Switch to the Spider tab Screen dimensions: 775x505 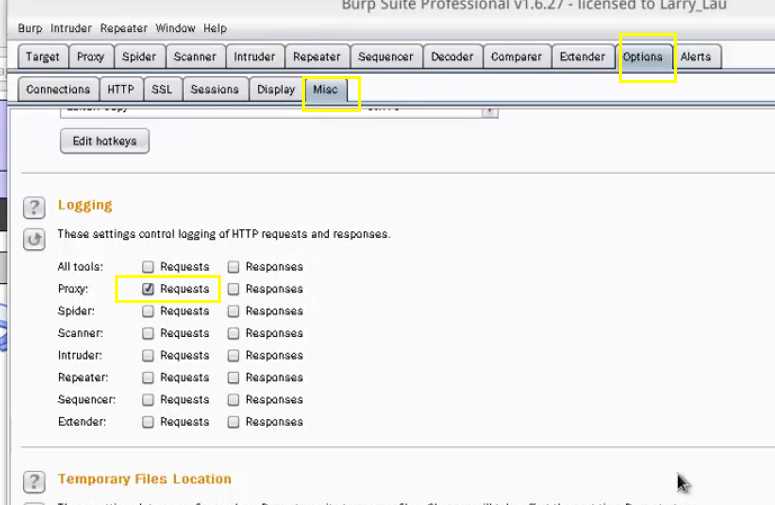point(139,57)
